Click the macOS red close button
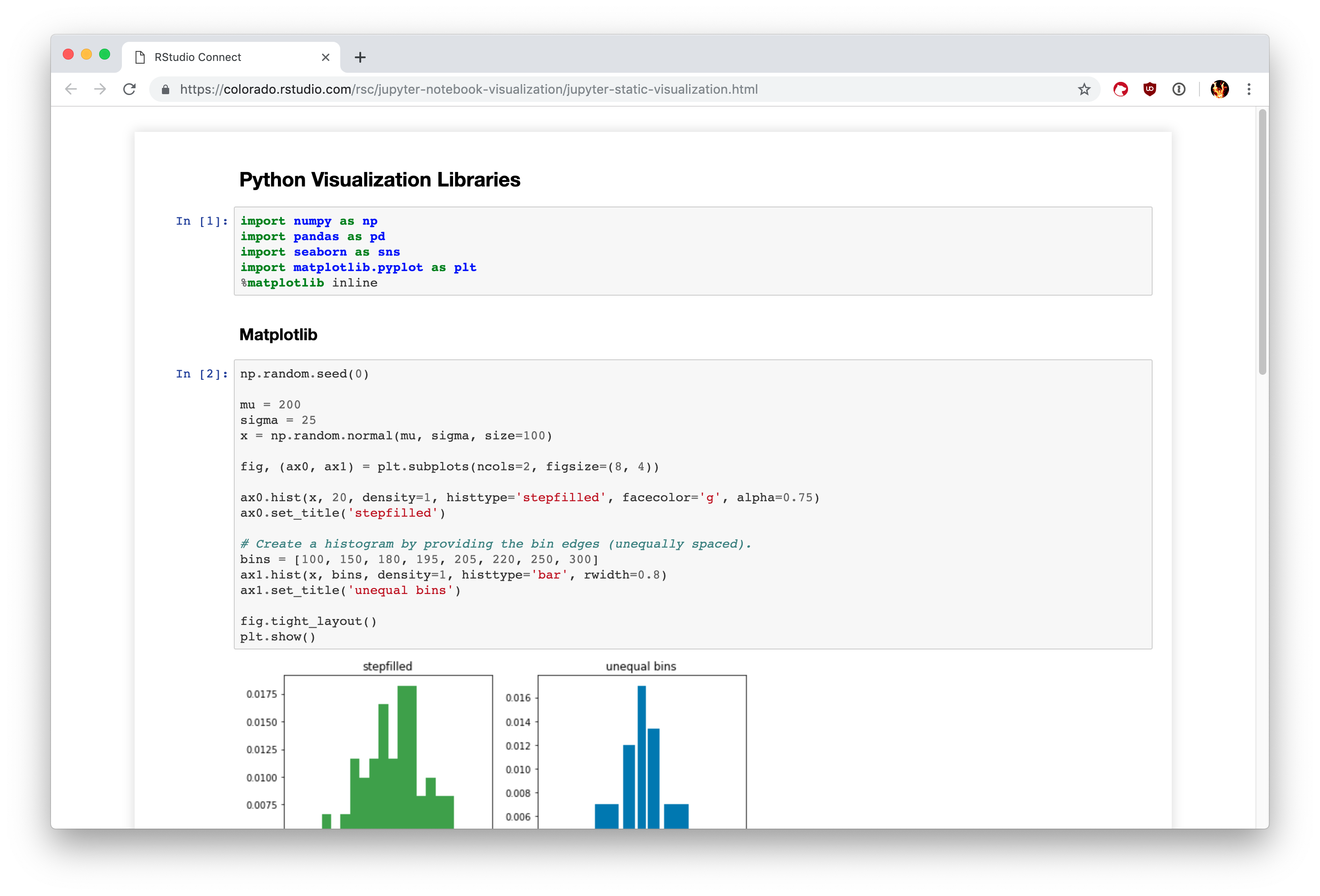 pyautogui.click(x=68, y=55)
